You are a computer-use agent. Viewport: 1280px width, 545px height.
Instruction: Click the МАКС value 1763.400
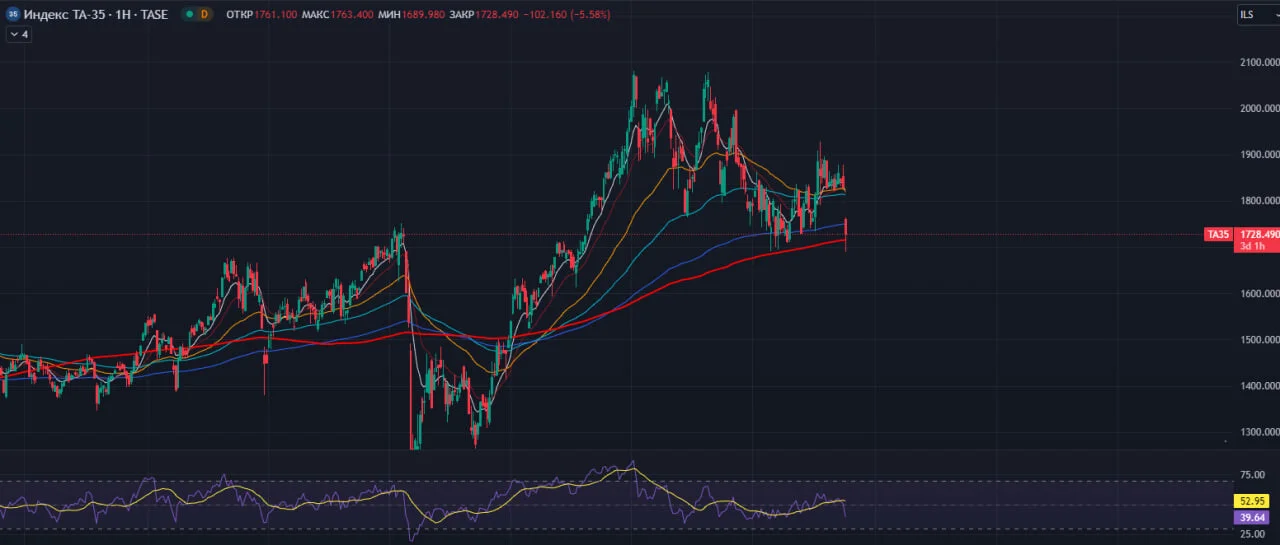(x=353, y=15)
